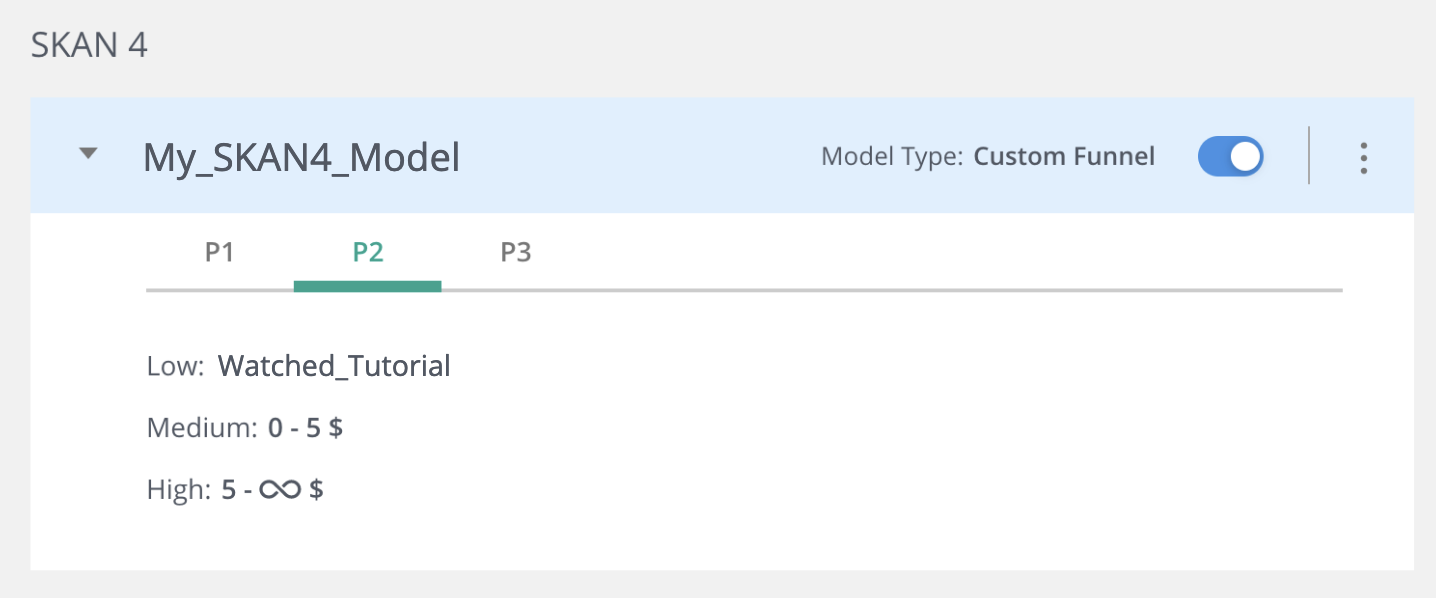Image resolution: width=1436 pixels, height=598 pixels.
Task: Click the Model Type label
Action: tap(892, 157)
